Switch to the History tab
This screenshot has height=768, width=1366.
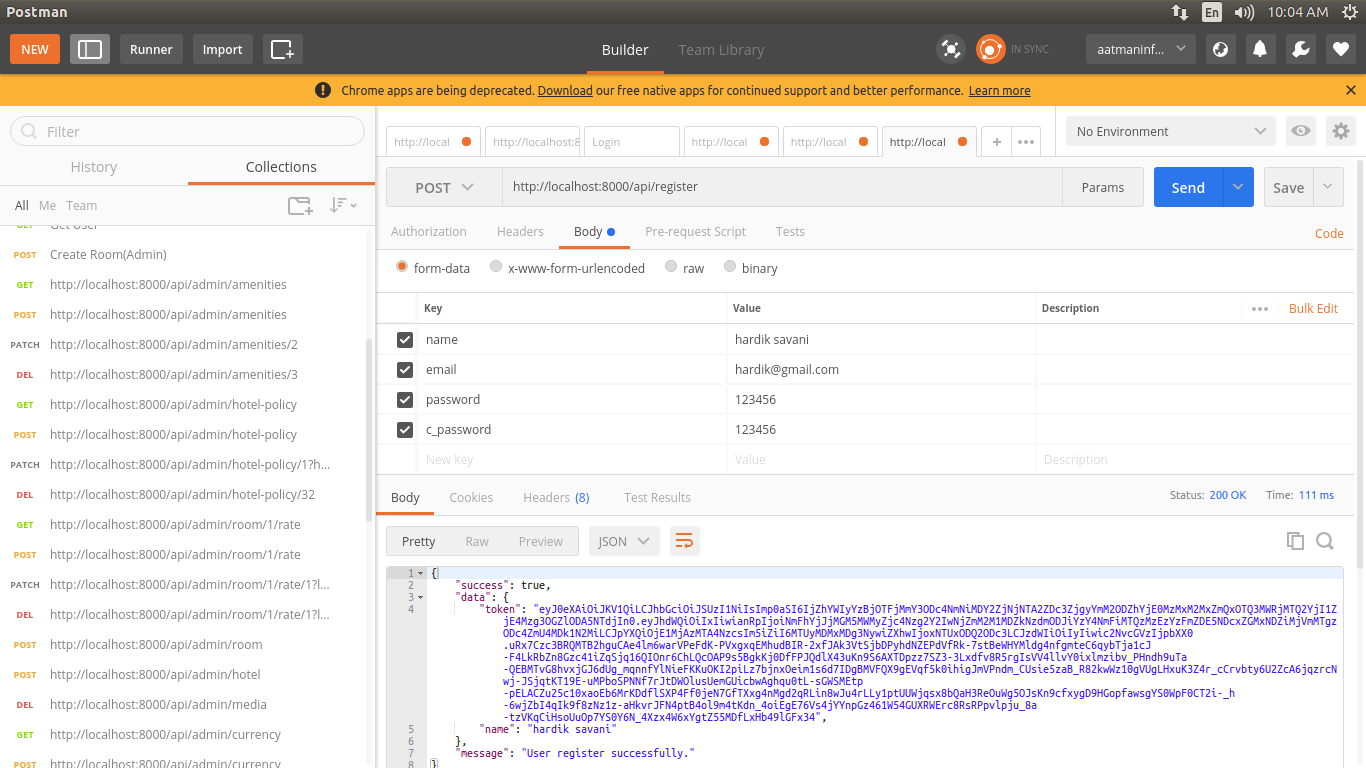coord(94,167)
